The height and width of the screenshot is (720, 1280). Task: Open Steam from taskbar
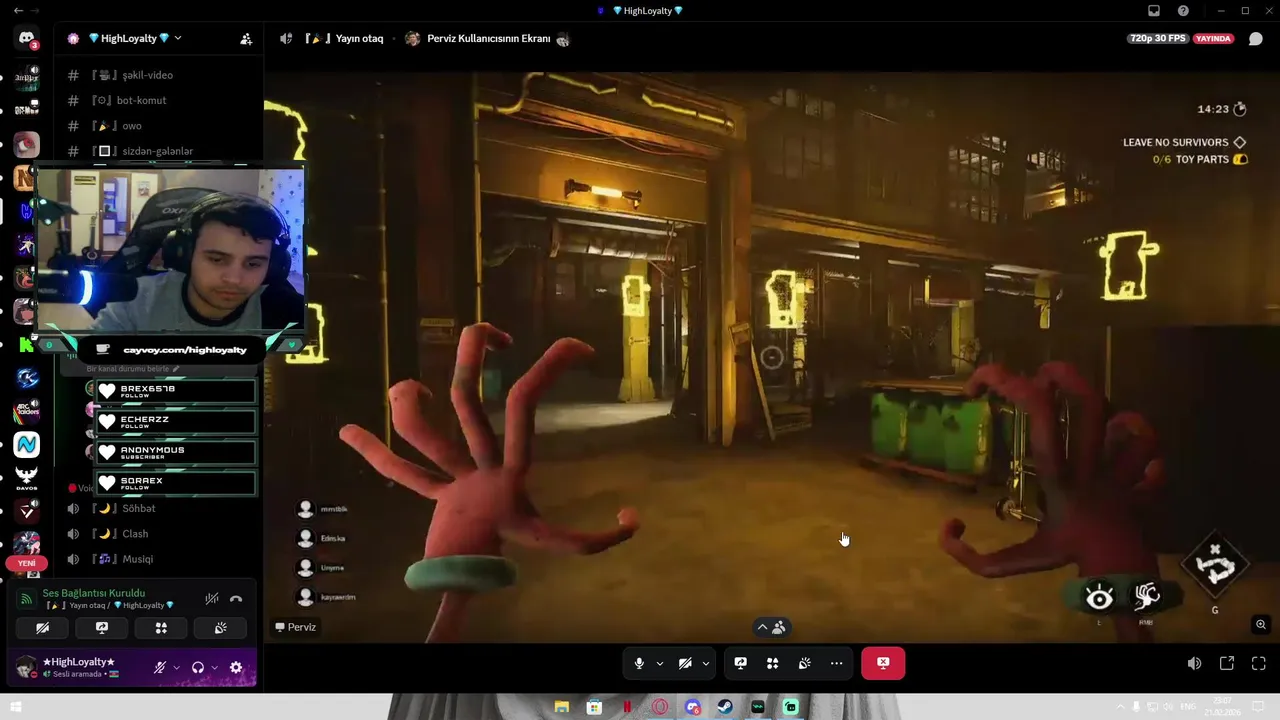pos(725,707)
